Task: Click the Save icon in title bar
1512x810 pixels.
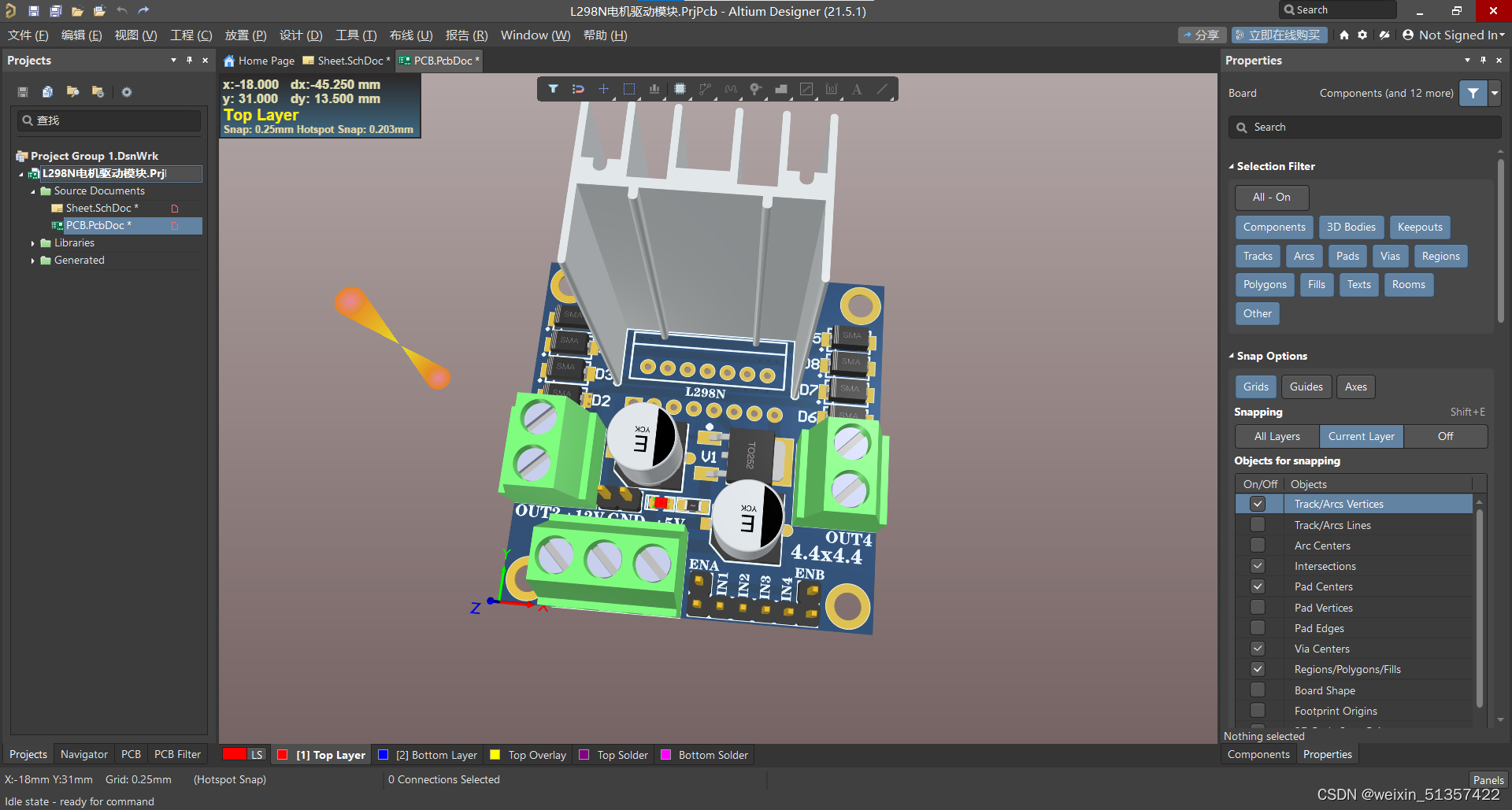Action: 34,11
